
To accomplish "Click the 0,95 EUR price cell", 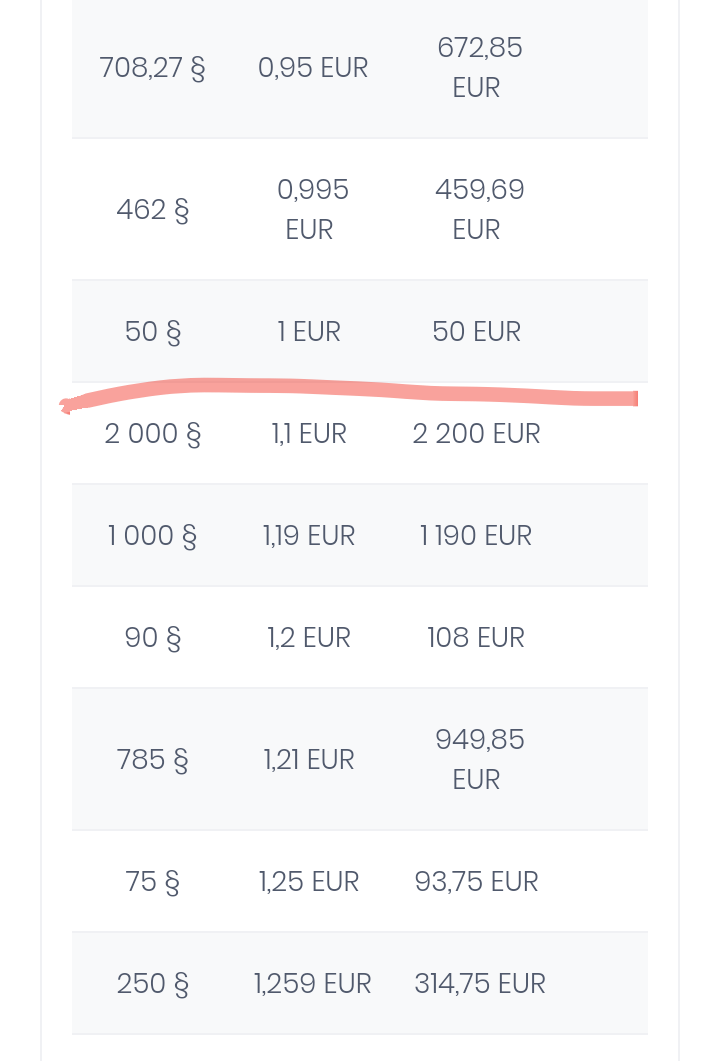I will 313,68.
